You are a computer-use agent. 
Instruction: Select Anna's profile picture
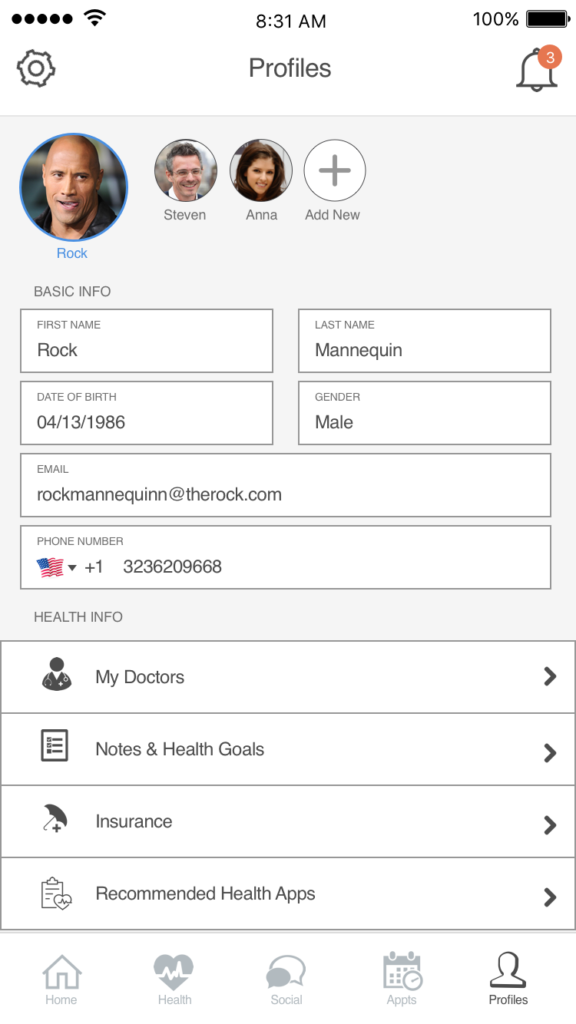(x=261, y=170)
